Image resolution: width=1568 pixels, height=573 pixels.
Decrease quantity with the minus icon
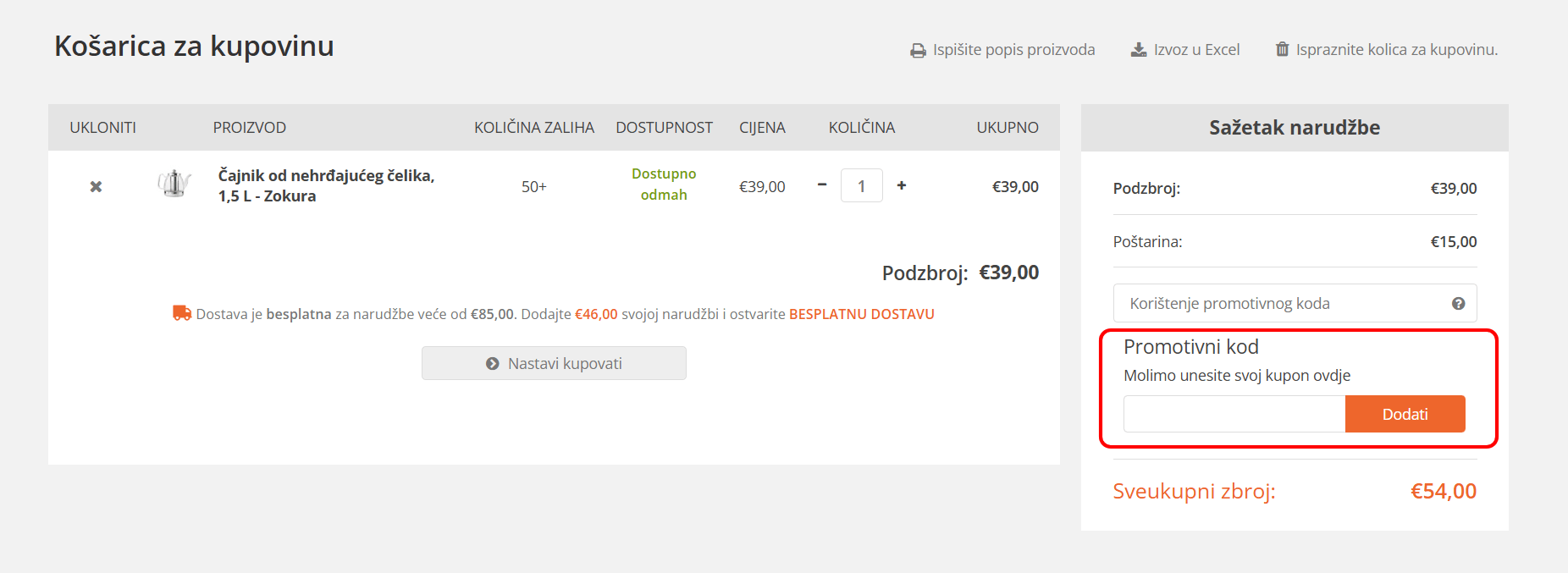tap(820, 185)
